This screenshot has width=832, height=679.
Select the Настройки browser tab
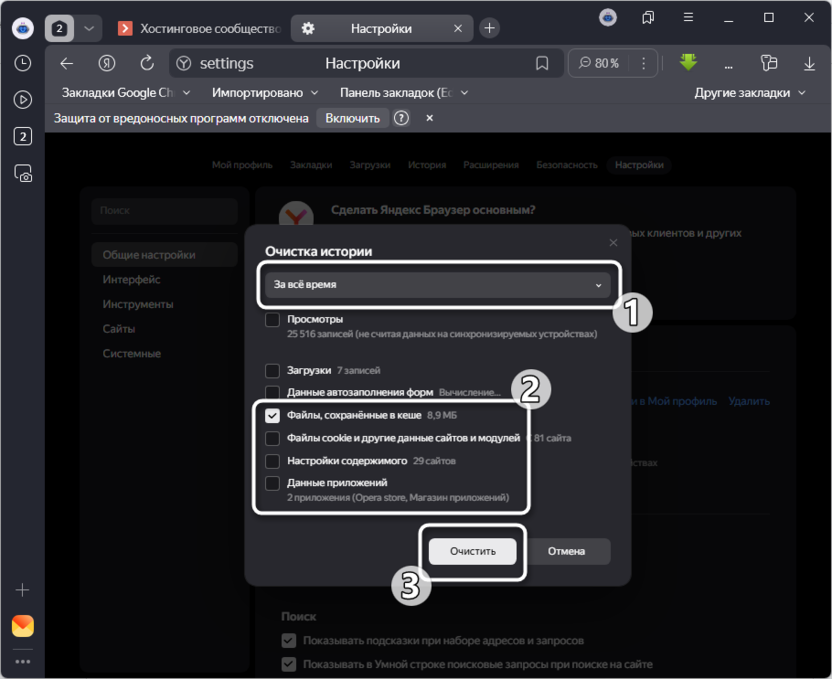coord(381,29)
